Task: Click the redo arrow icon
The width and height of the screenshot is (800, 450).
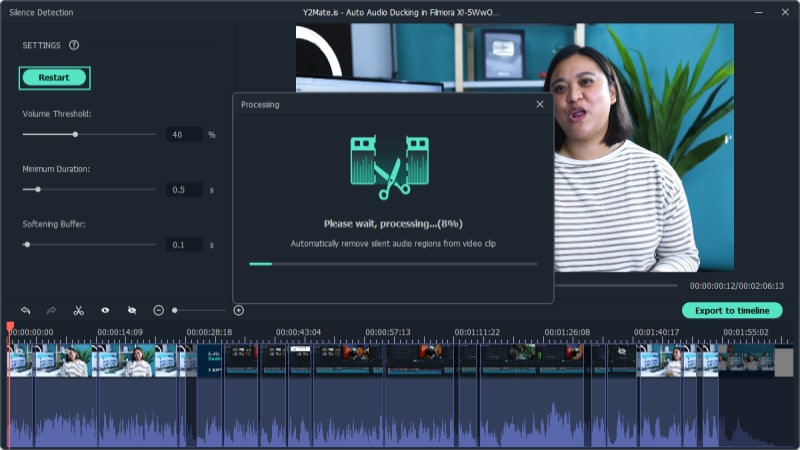Action: [52, 310]
